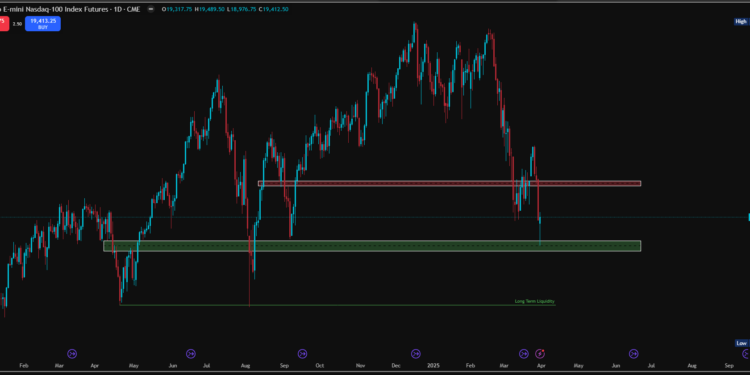This screenshot has width=750, height=375.
Task: Select the red resistance zone rectangle
Action: click(x=449, y=183)
